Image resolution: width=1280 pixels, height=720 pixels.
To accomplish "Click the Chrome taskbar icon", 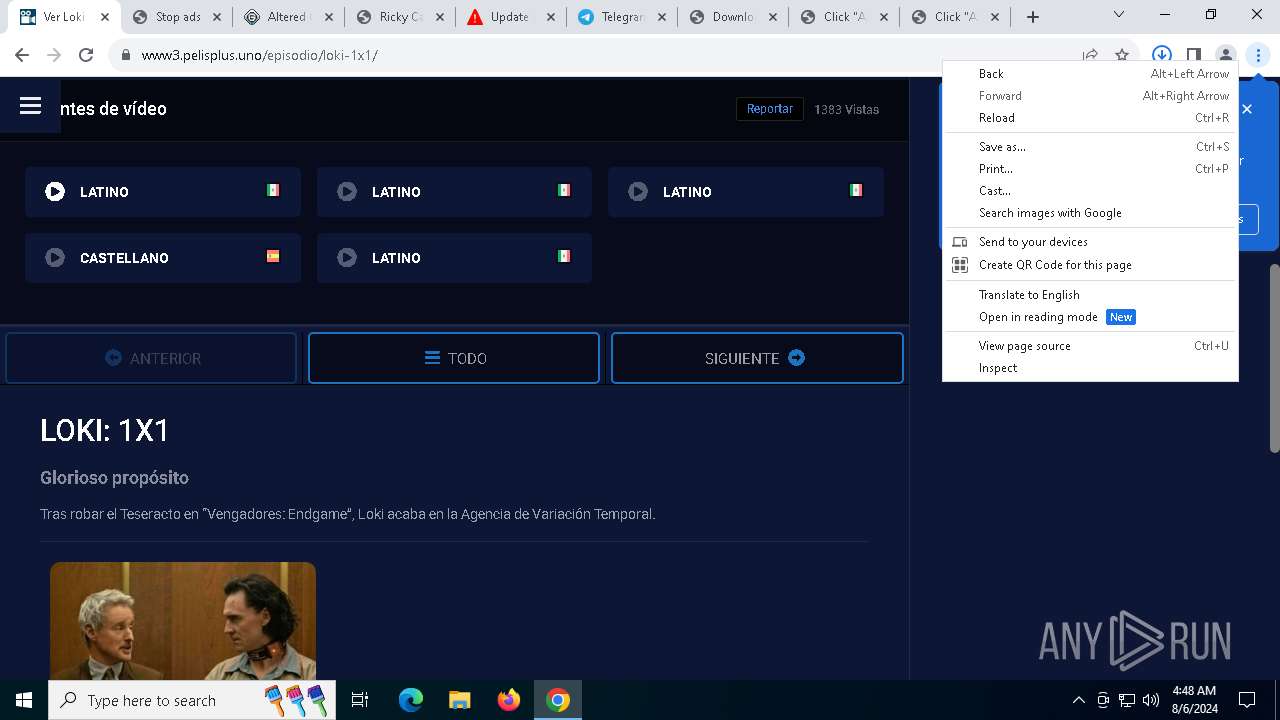I will click(558, 700).
